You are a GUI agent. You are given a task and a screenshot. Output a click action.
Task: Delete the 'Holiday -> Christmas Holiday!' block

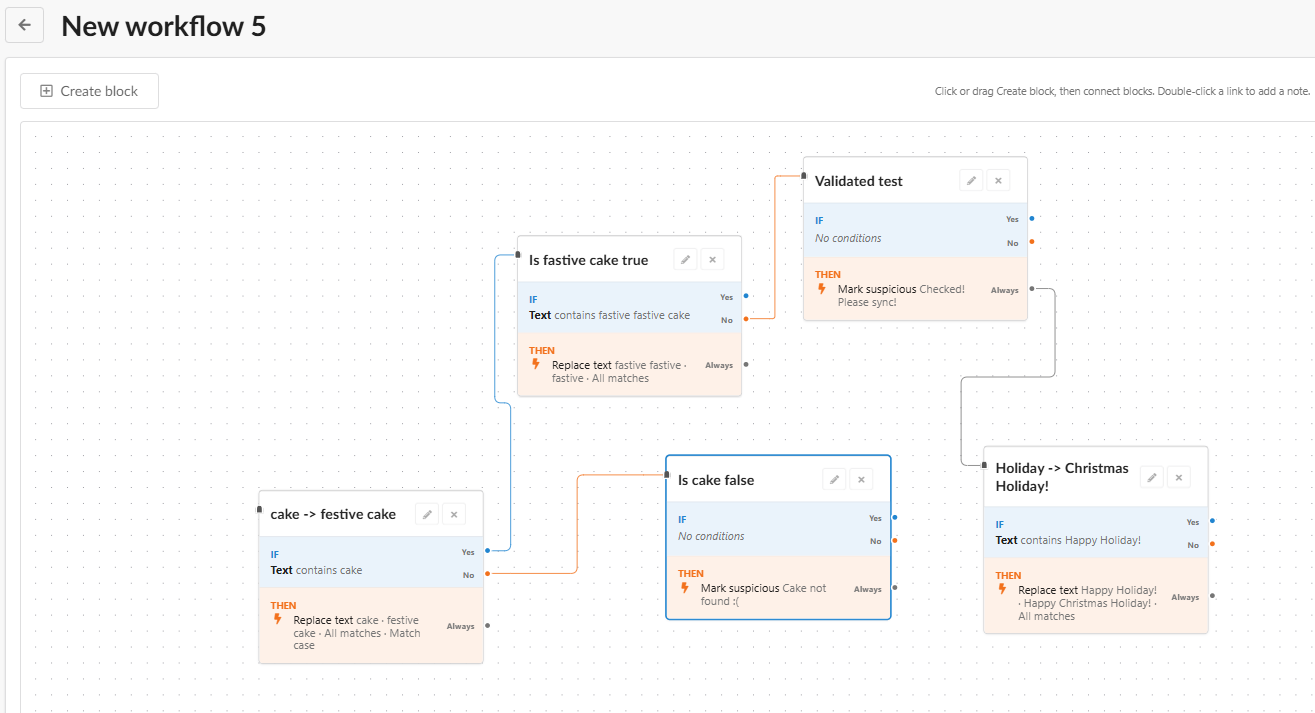pyautogui.click(x=1179, y=478)
